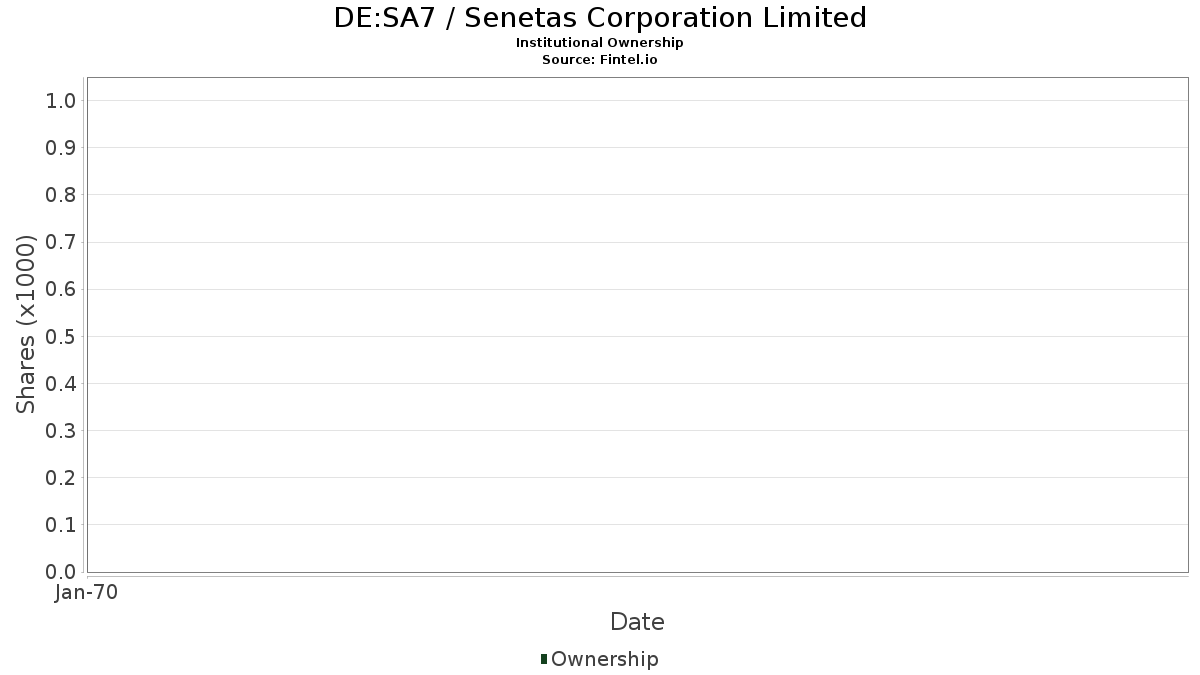1200x675 pixels.
Task: Toggle the Ownership series legend label
Action: coord(604,659)
